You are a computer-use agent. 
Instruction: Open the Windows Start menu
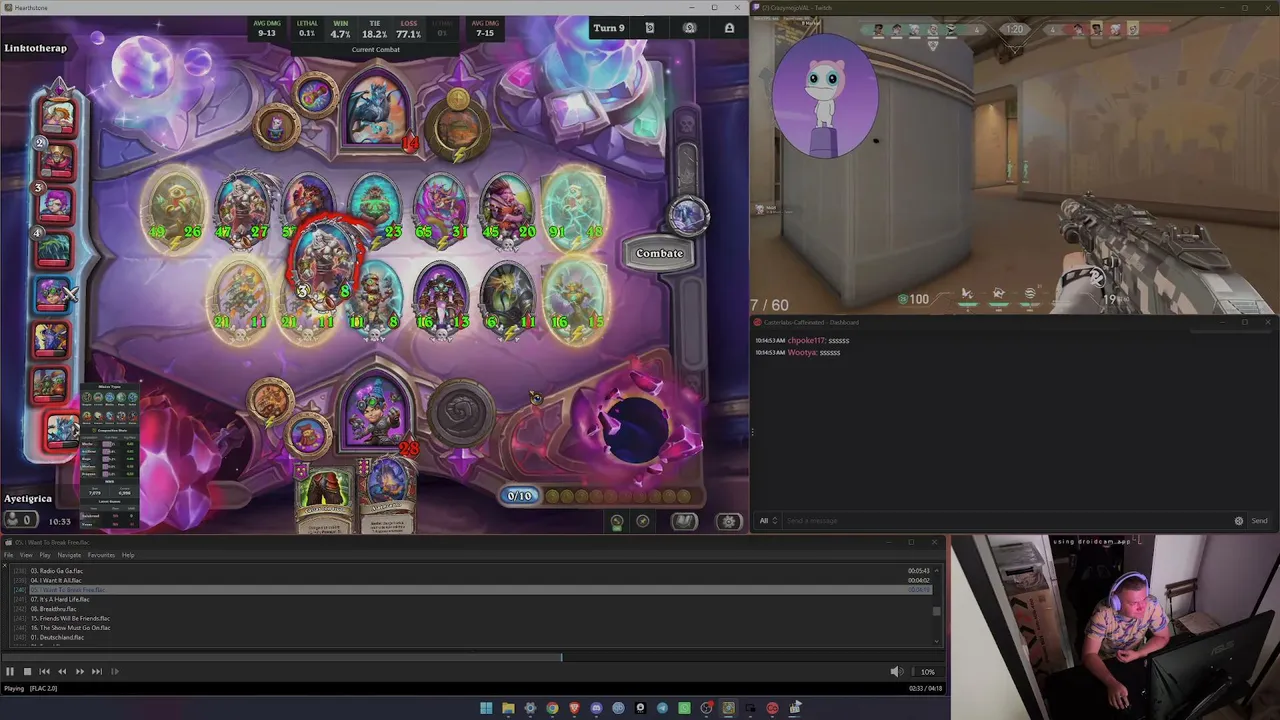click(486, 708)
